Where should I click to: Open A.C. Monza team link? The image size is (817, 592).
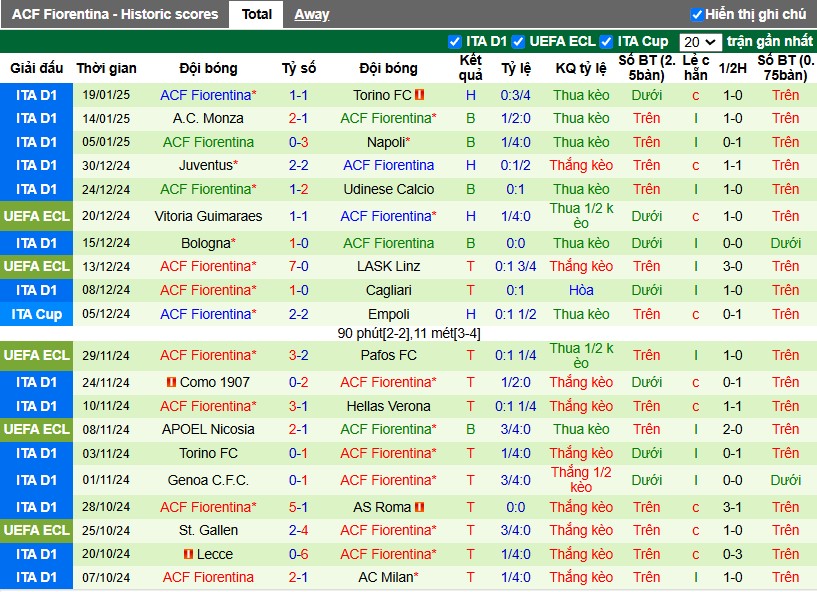(x=208, y=118)
